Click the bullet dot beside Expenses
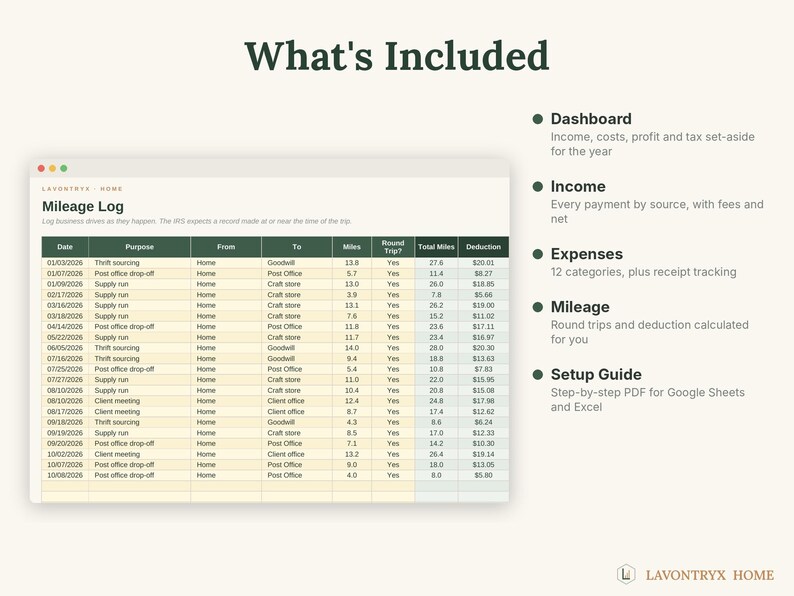 537,254
